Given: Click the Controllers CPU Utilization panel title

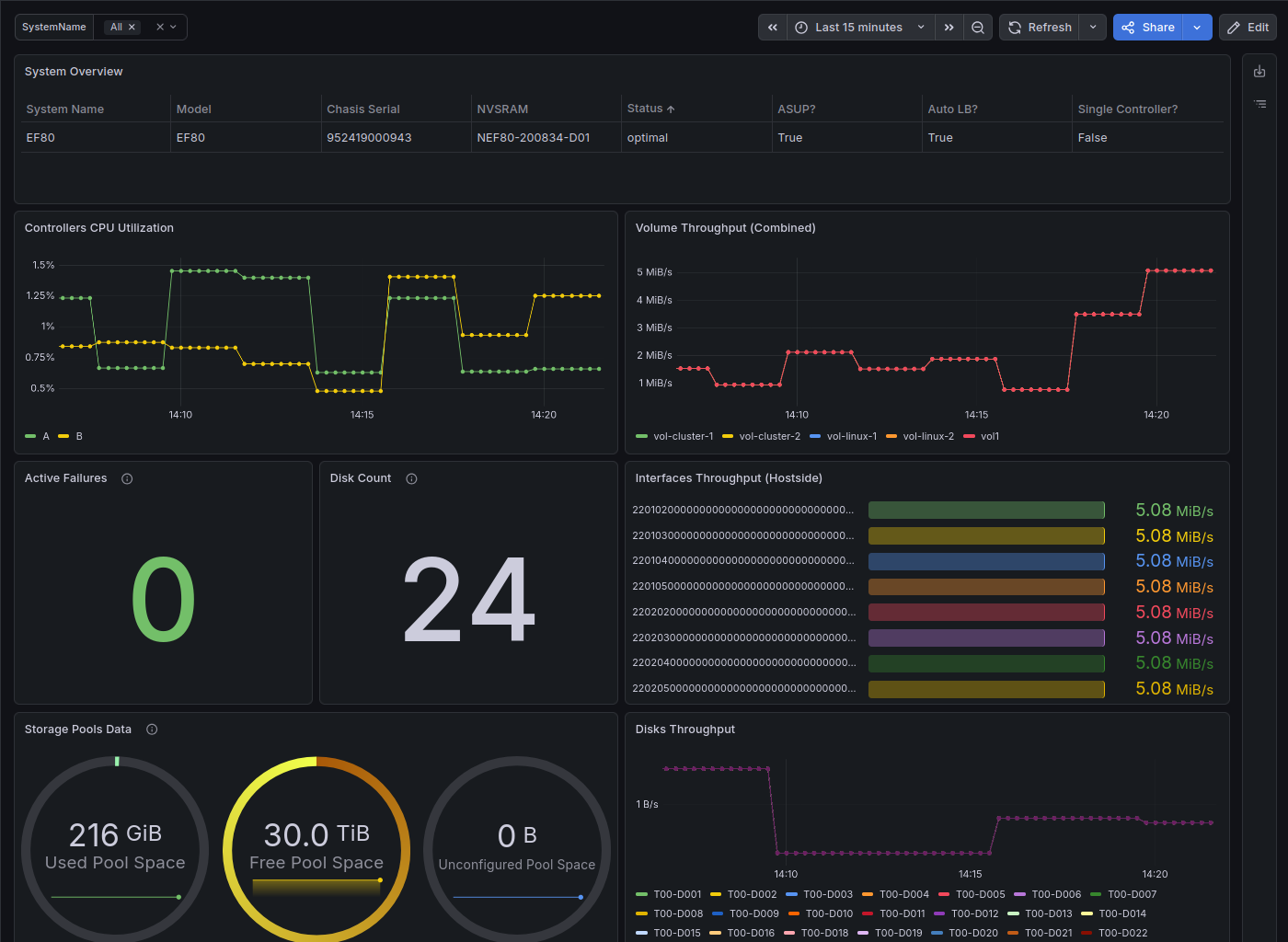Looking at the screenshot, I should click(x=99, y=228).
